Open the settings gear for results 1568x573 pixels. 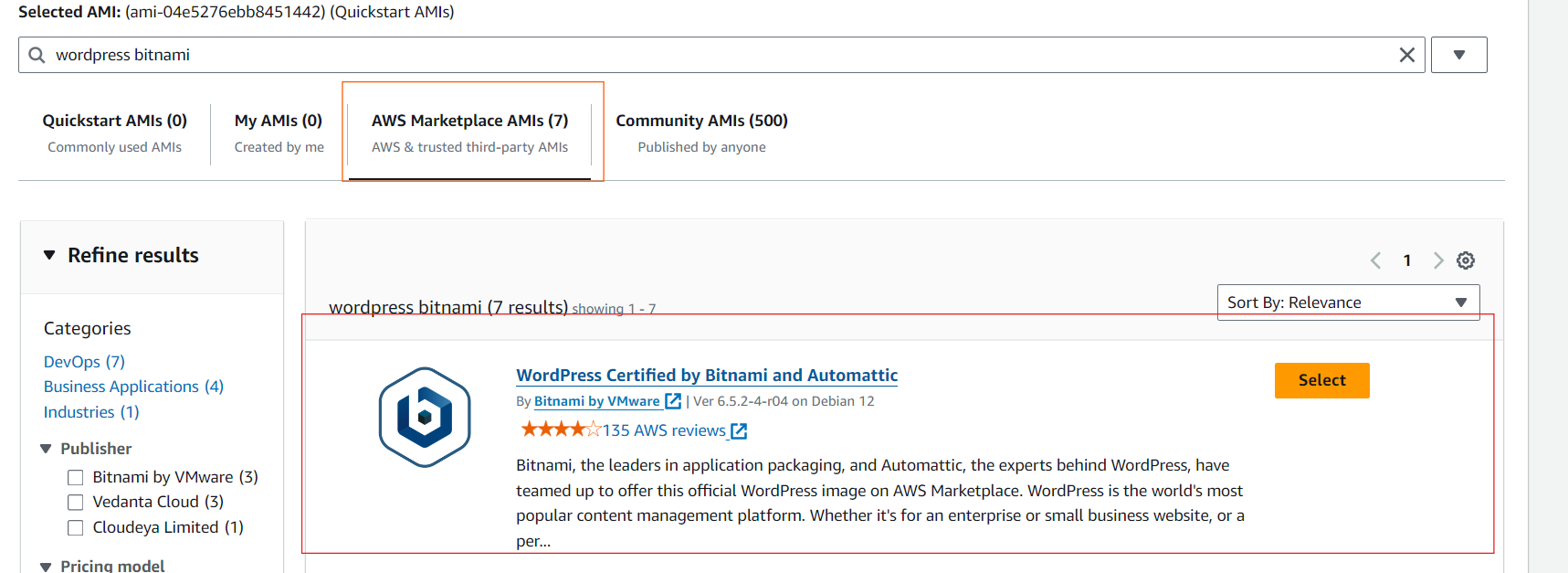[x=1466, y=260]
